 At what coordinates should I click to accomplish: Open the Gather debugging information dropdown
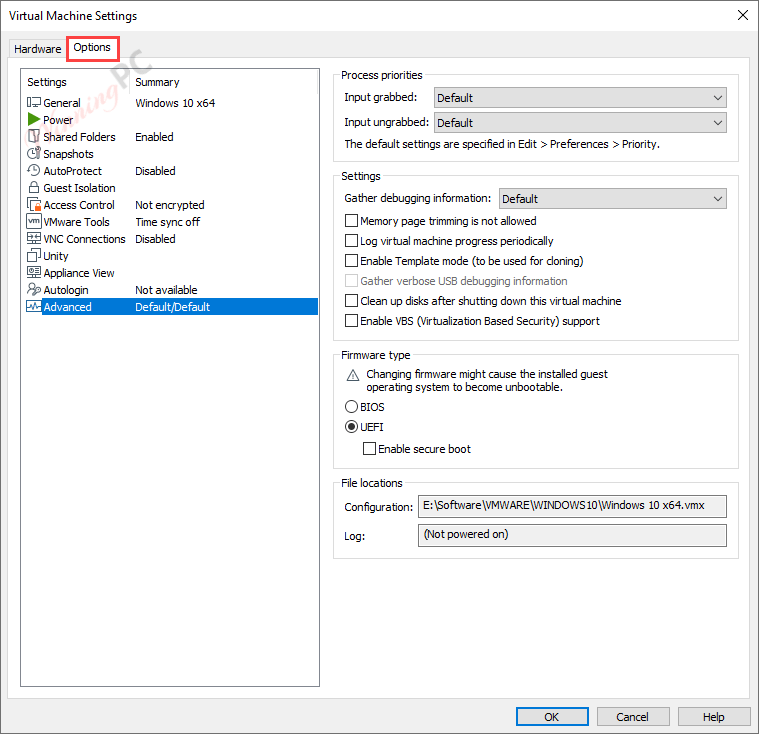click(612, 199)
